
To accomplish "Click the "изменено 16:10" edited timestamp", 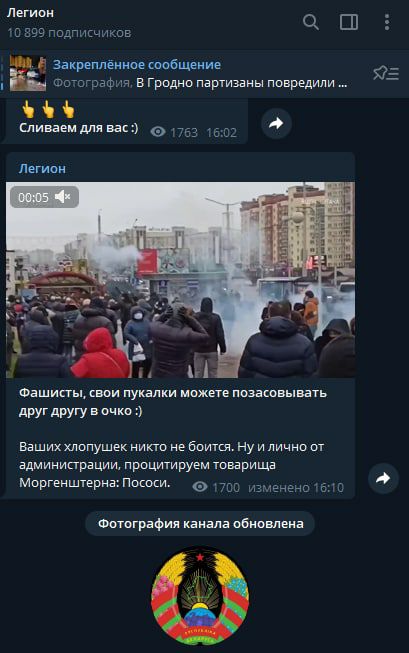I will click(296, 487).
